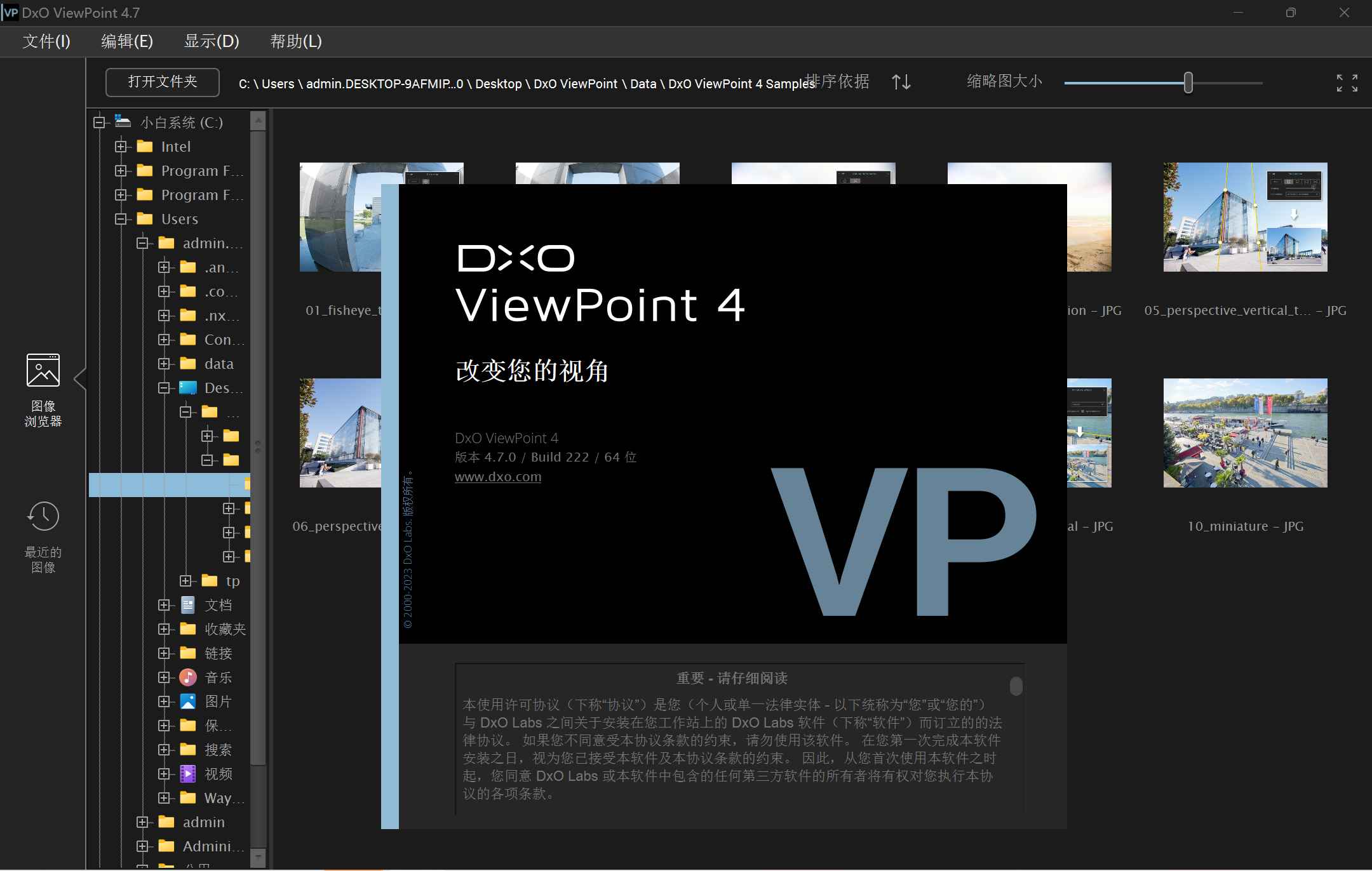Click the fullscreen expand icon
The height and width of the screenshot is (871, 1372).
click(x=1347, y=83)
